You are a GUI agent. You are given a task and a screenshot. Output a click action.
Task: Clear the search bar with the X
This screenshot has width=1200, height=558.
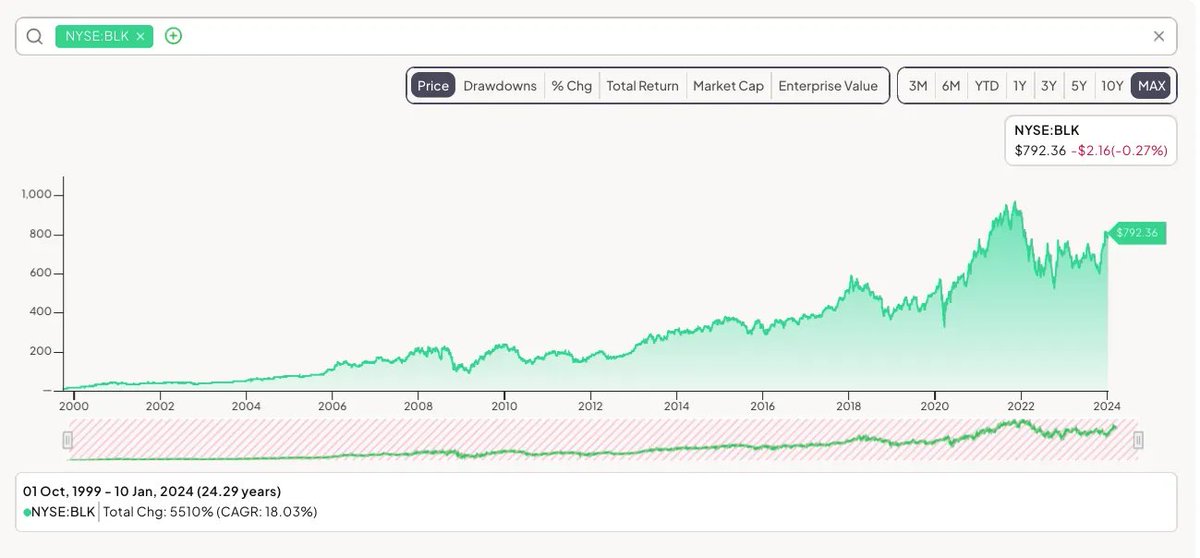(1158, 36)
